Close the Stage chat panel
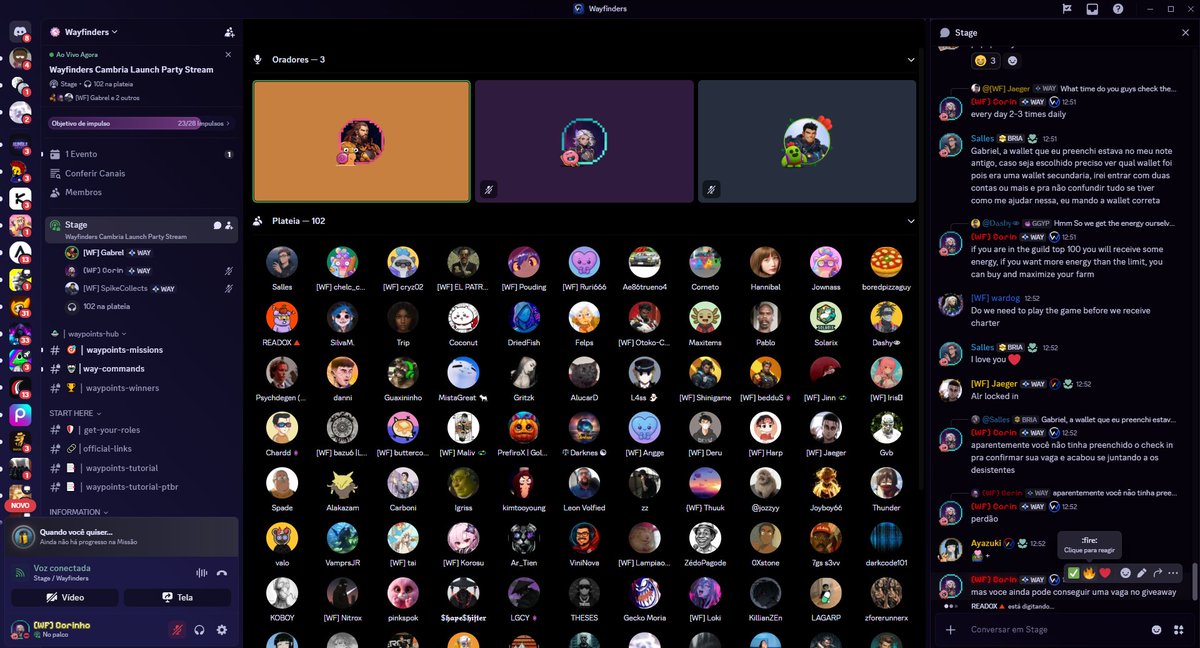The width and height of the screenshot is (1200, 648). click(x=1185, y=33)
